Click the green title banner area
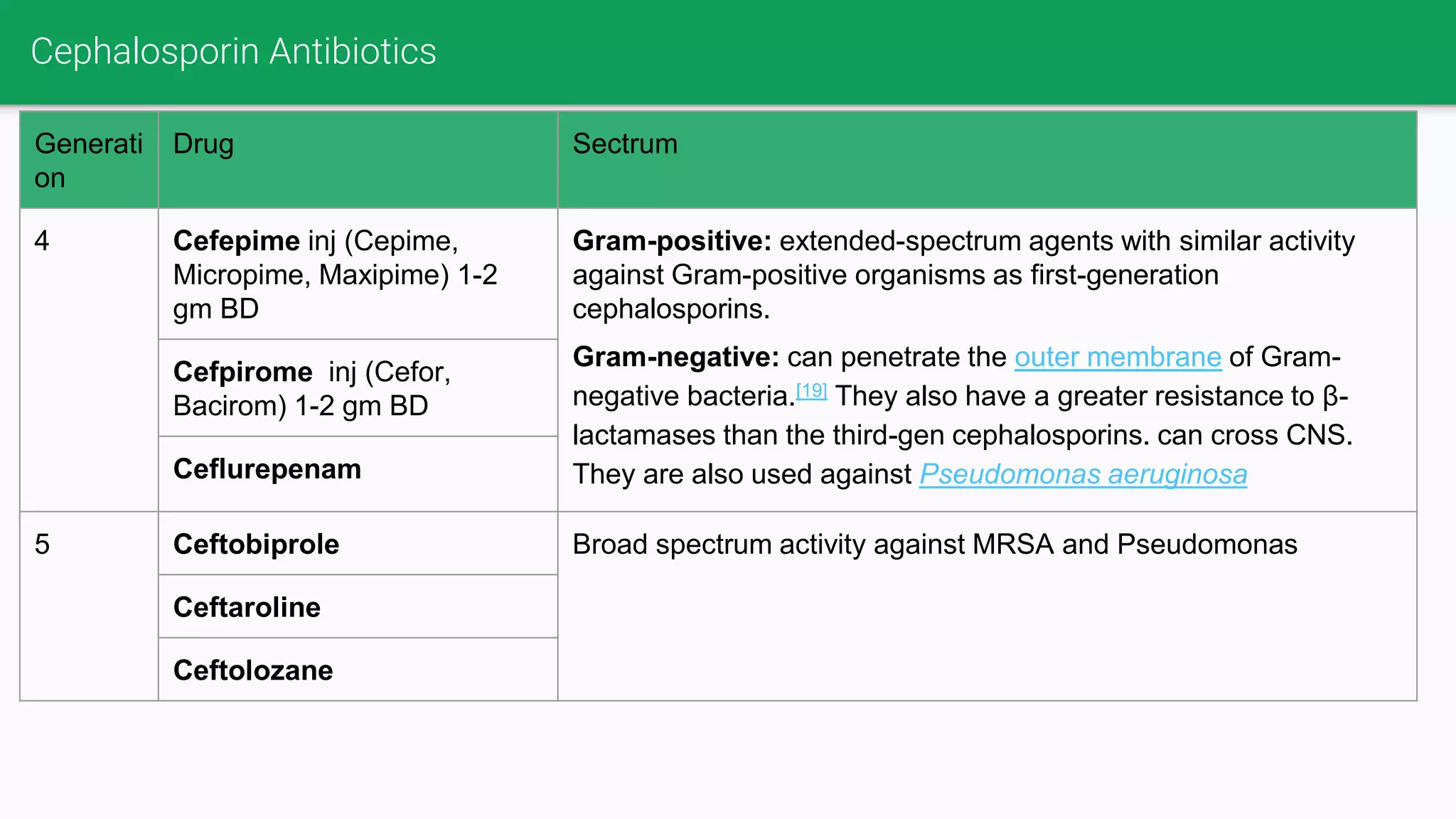1456x819 pixels. 924,52
